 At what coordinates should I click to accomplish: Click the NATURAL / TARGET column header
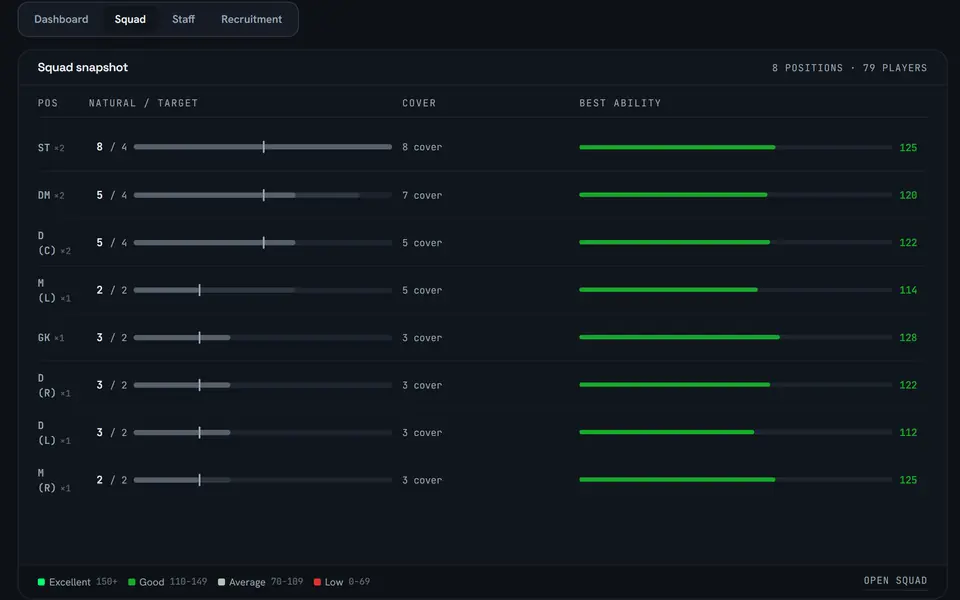(x=143, y=103)
